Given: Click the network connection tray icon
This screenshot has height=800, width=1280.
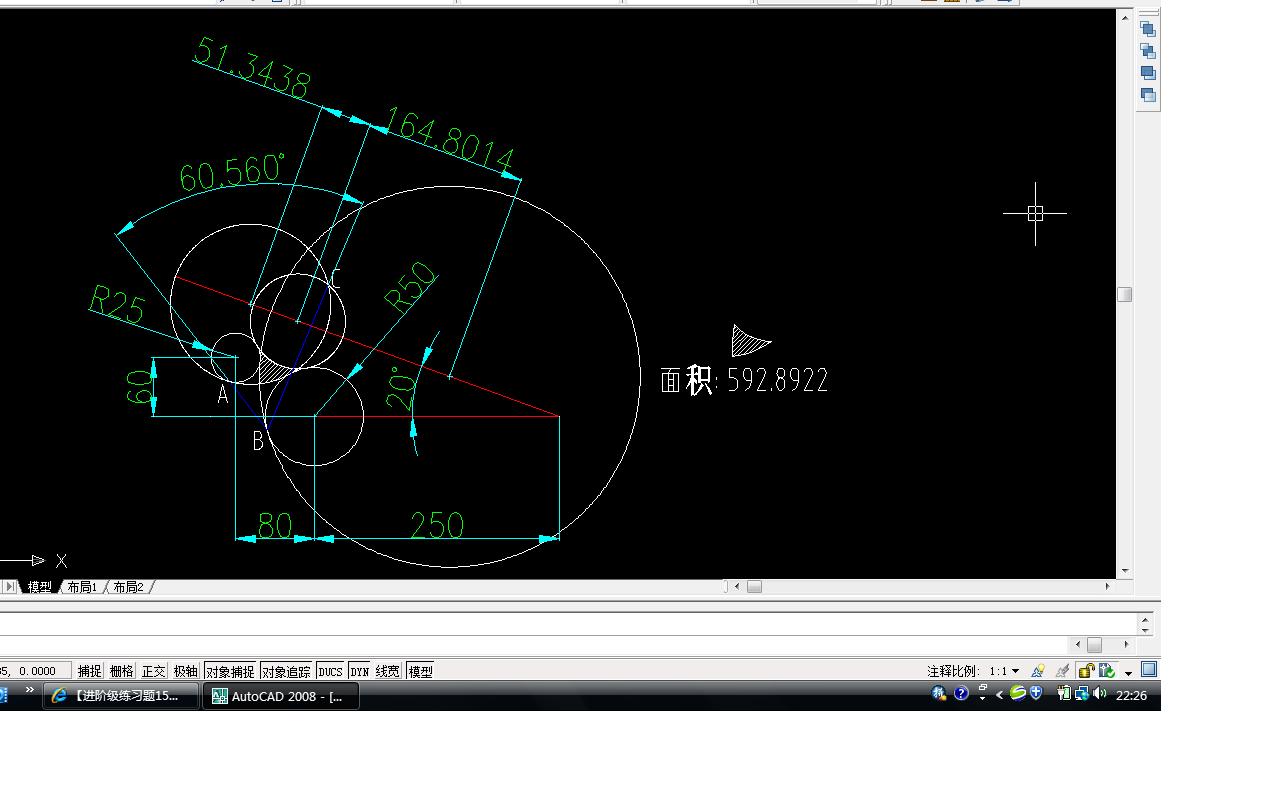Looking at the screenshot, I should (x=1082, y=693).
